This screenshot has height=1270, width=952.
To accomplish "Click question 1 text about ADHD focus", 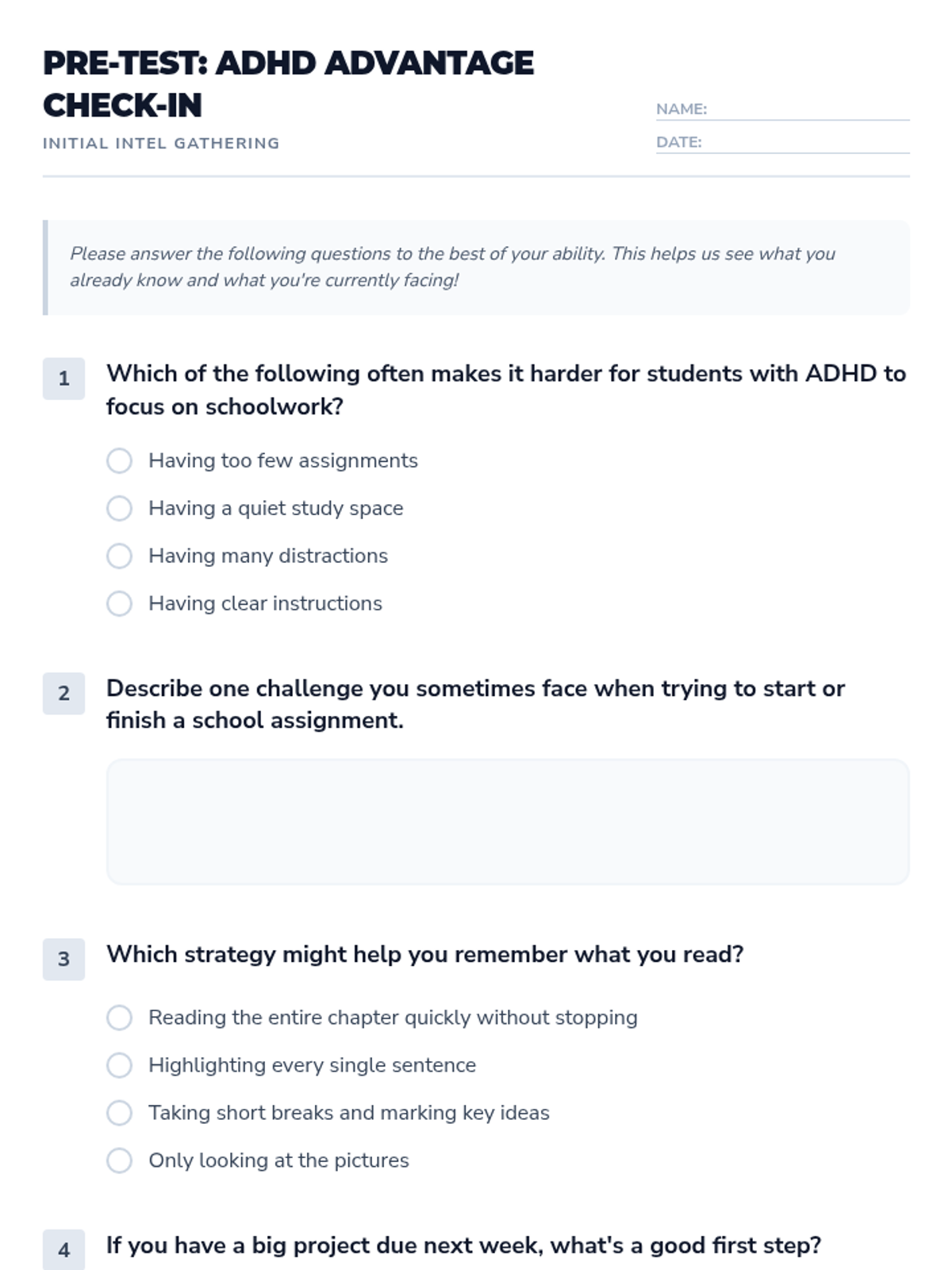I will [506, 390].
